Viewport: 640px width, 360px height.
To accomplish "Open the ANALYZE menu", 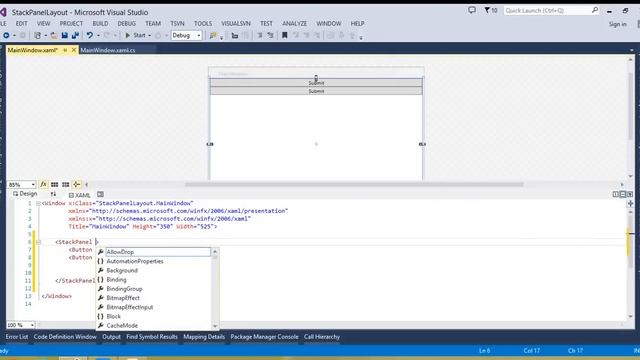I will pyautogui.click(x=294, y=24).
